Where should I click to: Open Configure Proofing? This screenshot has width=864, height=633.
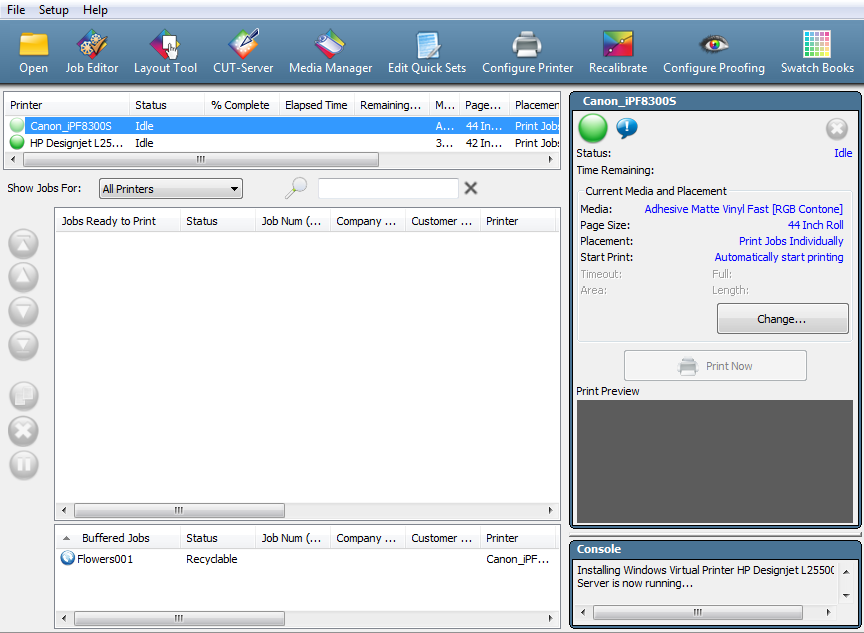pyautogui.click(x=713, y=52)
